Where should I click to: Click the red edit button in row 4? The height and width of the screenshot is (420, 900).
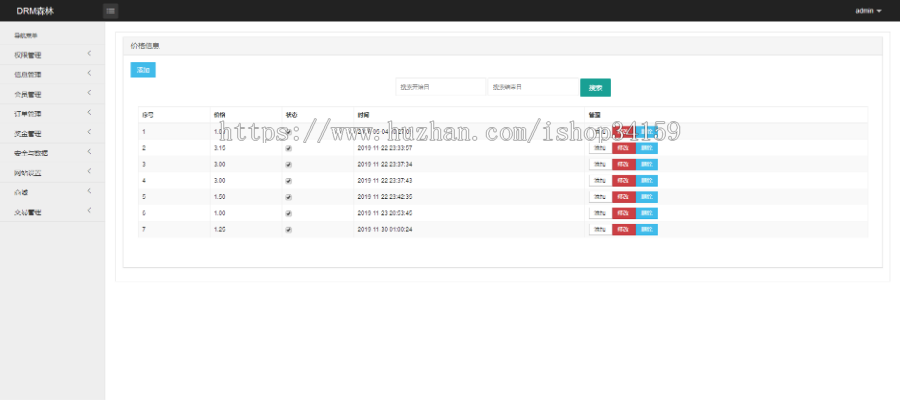(624, 181)
